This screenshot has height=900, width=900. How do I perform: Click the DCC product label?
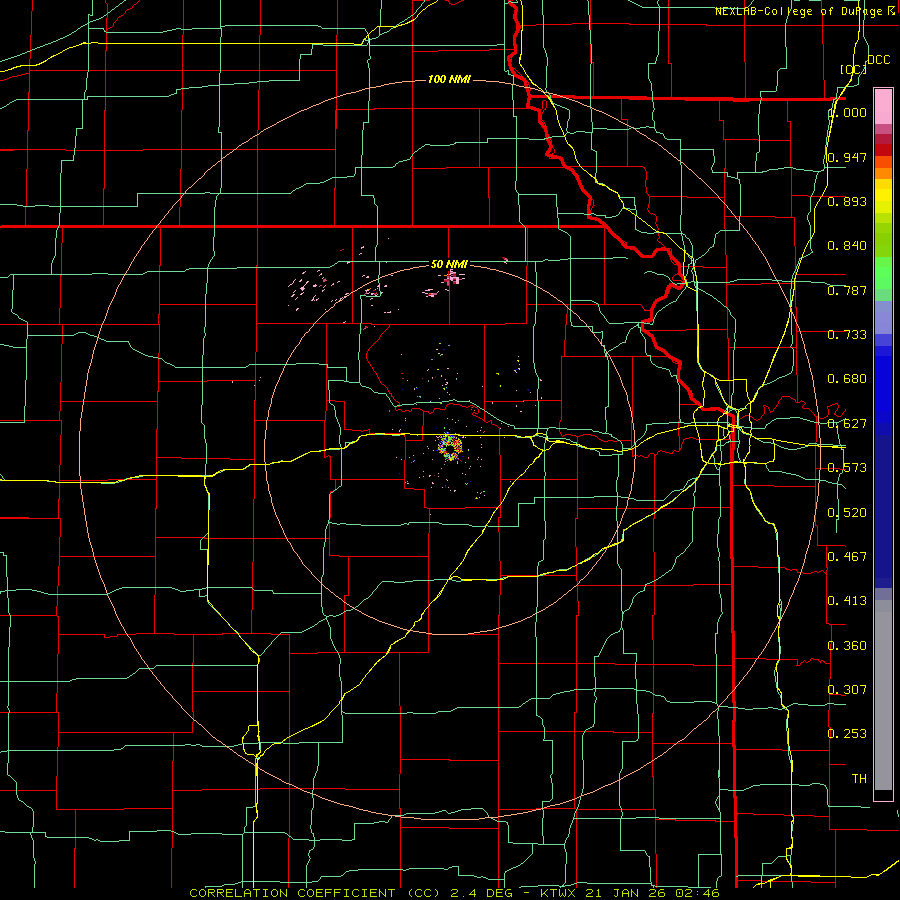tap(878, 60)
